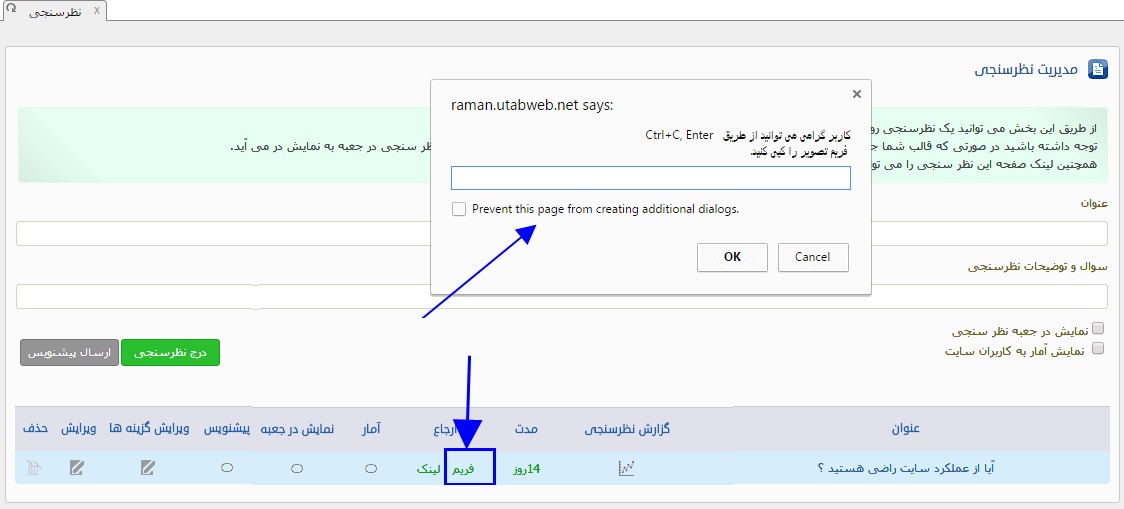The image size is (1124, 509).
Task: Check 'نمایش در جعبه نظر سنجی' checkbox
Action: (x=1098, y=328)
